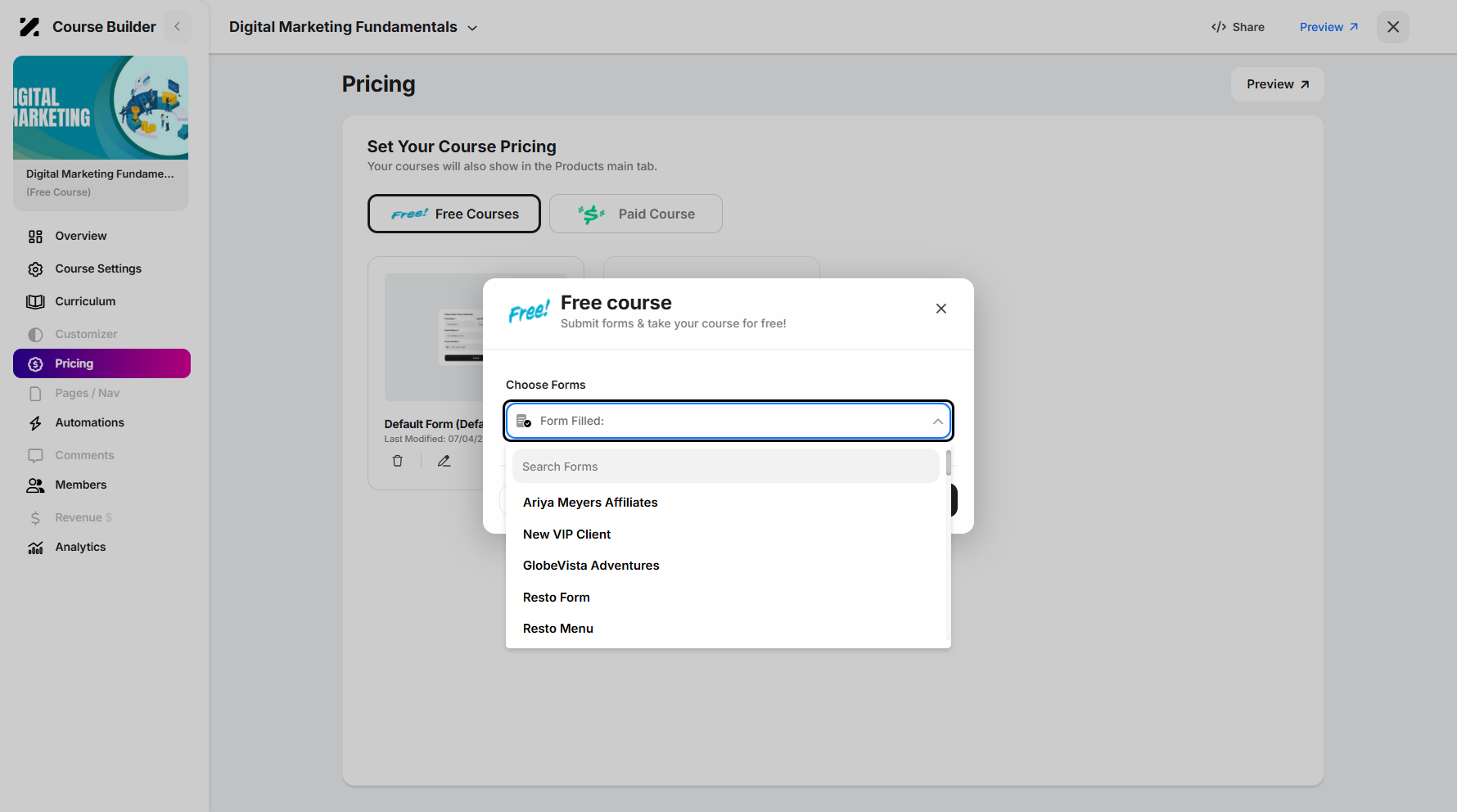The width and height of the screenshot is (1457, 812).
Task: Click the Pages / Nav page icon
Action: pos(35,394)
